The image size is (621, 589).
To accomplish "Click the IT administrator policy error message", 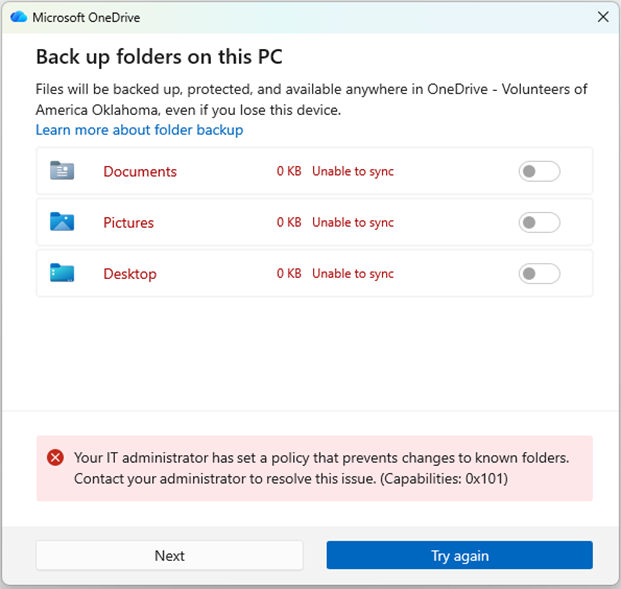I will coord(320,468).
